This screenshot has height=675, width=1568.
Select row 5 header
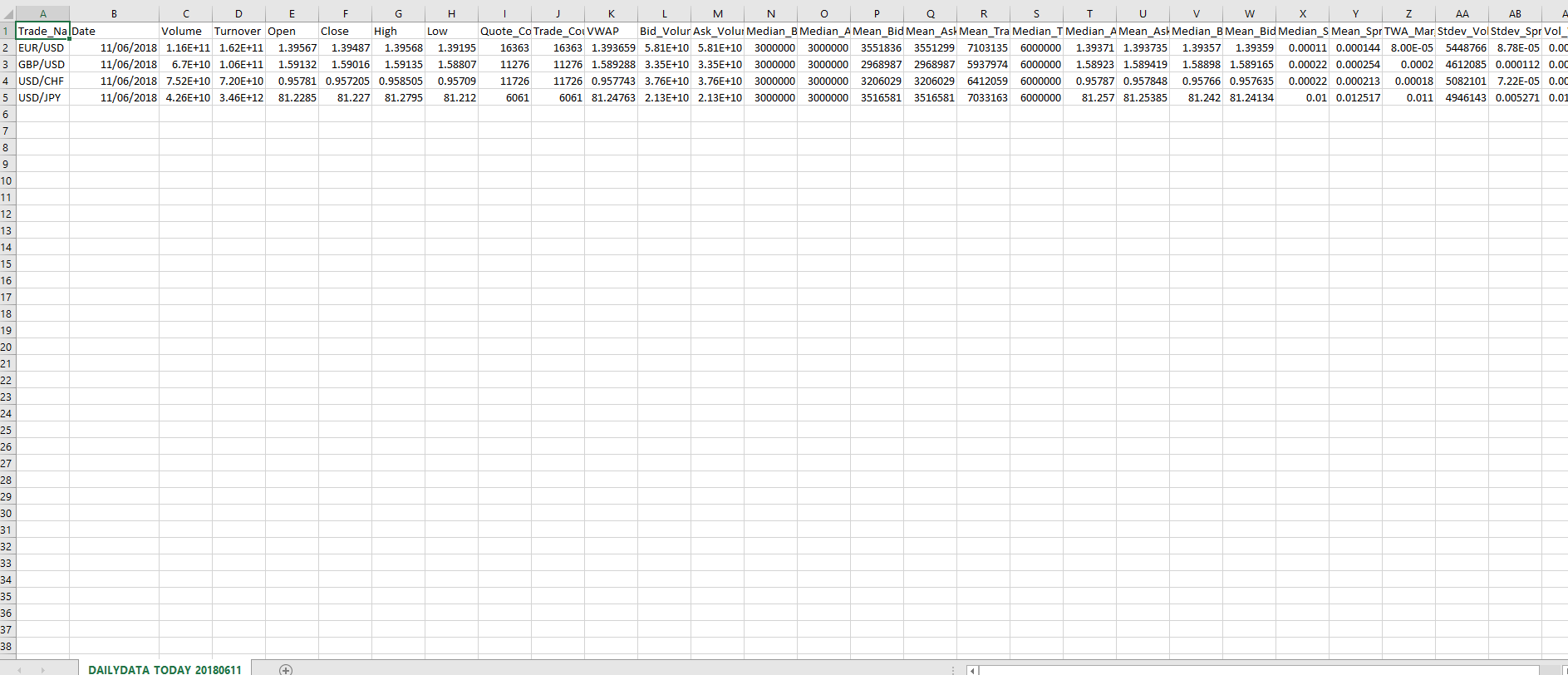[x=7, y=97]
